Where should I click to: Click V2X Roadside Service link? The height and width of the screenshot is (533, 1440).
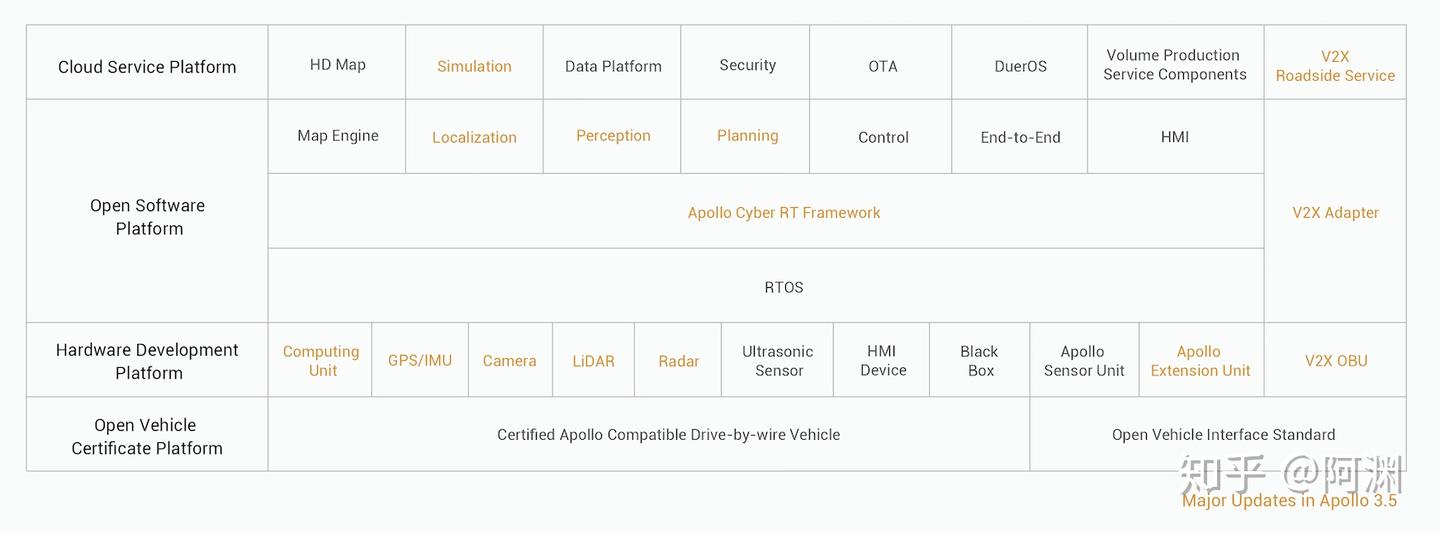click(x=1335, y=66)
